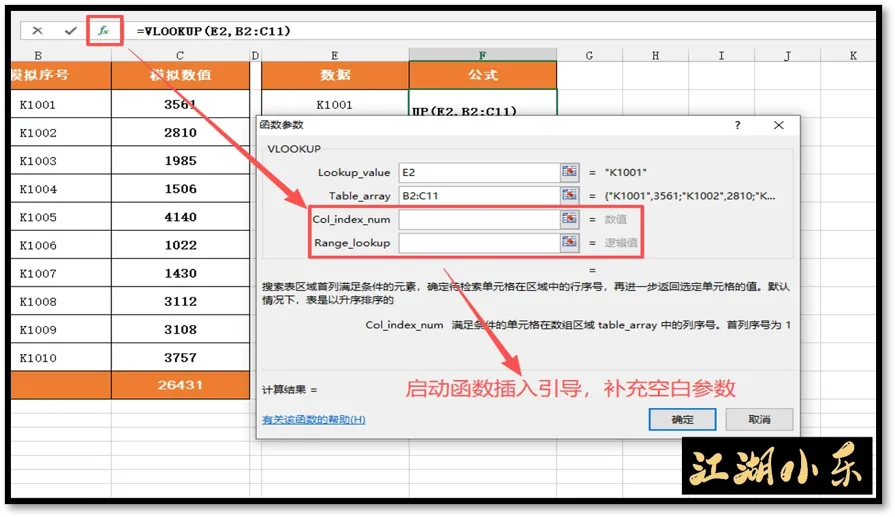Image resolution: width=895 pixels, height=517 pixels.
Task: Focus the Range_lookup input field
Action: pos(479,243)
